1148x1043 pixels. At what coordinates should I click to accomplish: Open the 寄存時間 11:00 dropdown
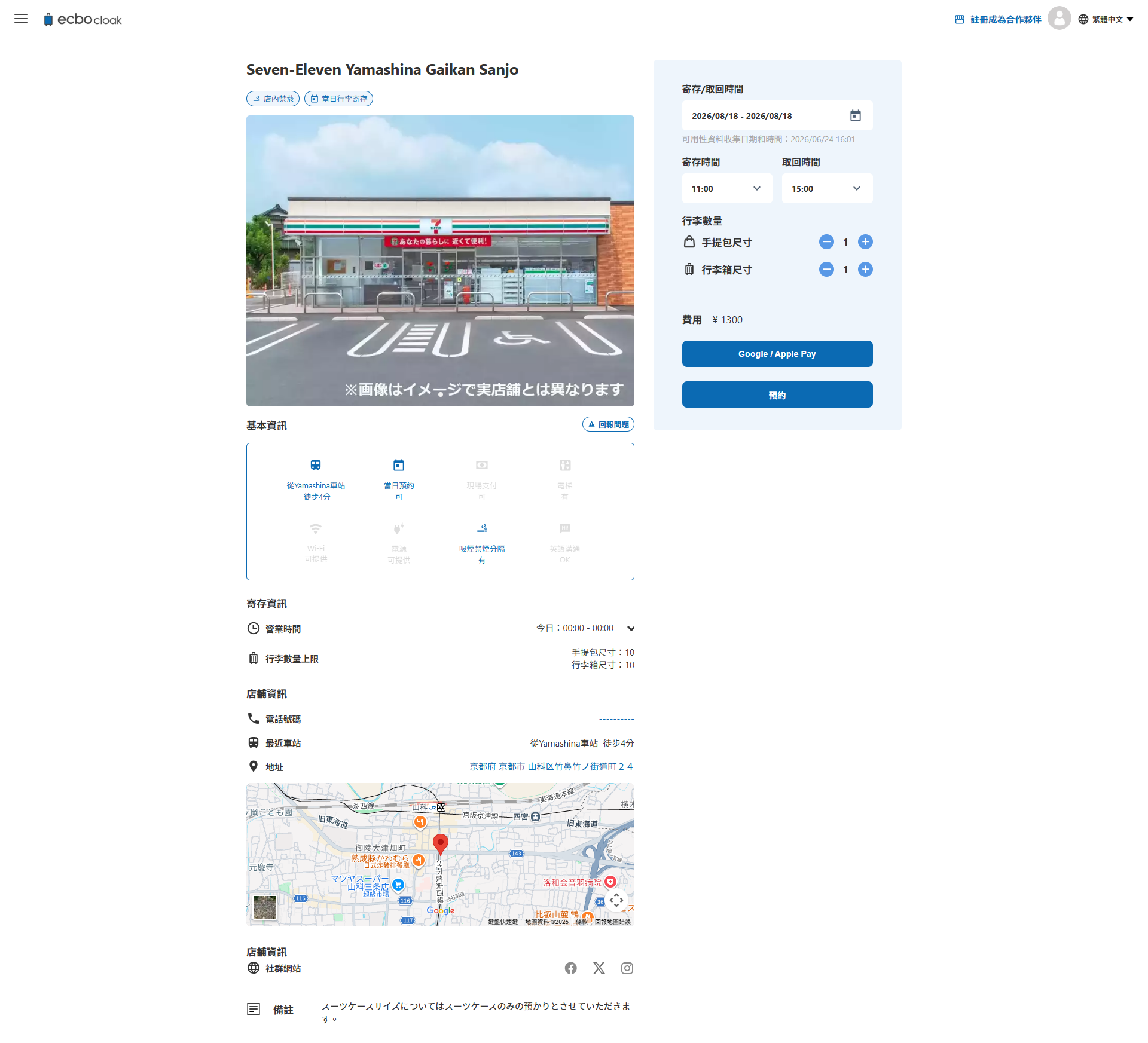(727, 188)
